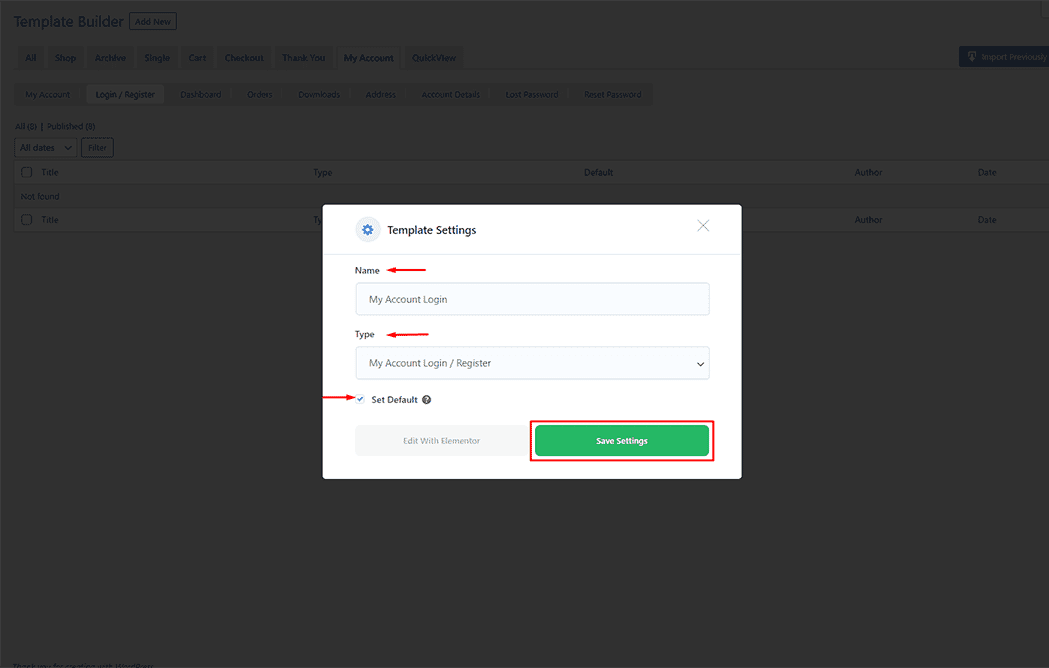
Task: Click the Template Settings gear icon
Action: point(368,229)
